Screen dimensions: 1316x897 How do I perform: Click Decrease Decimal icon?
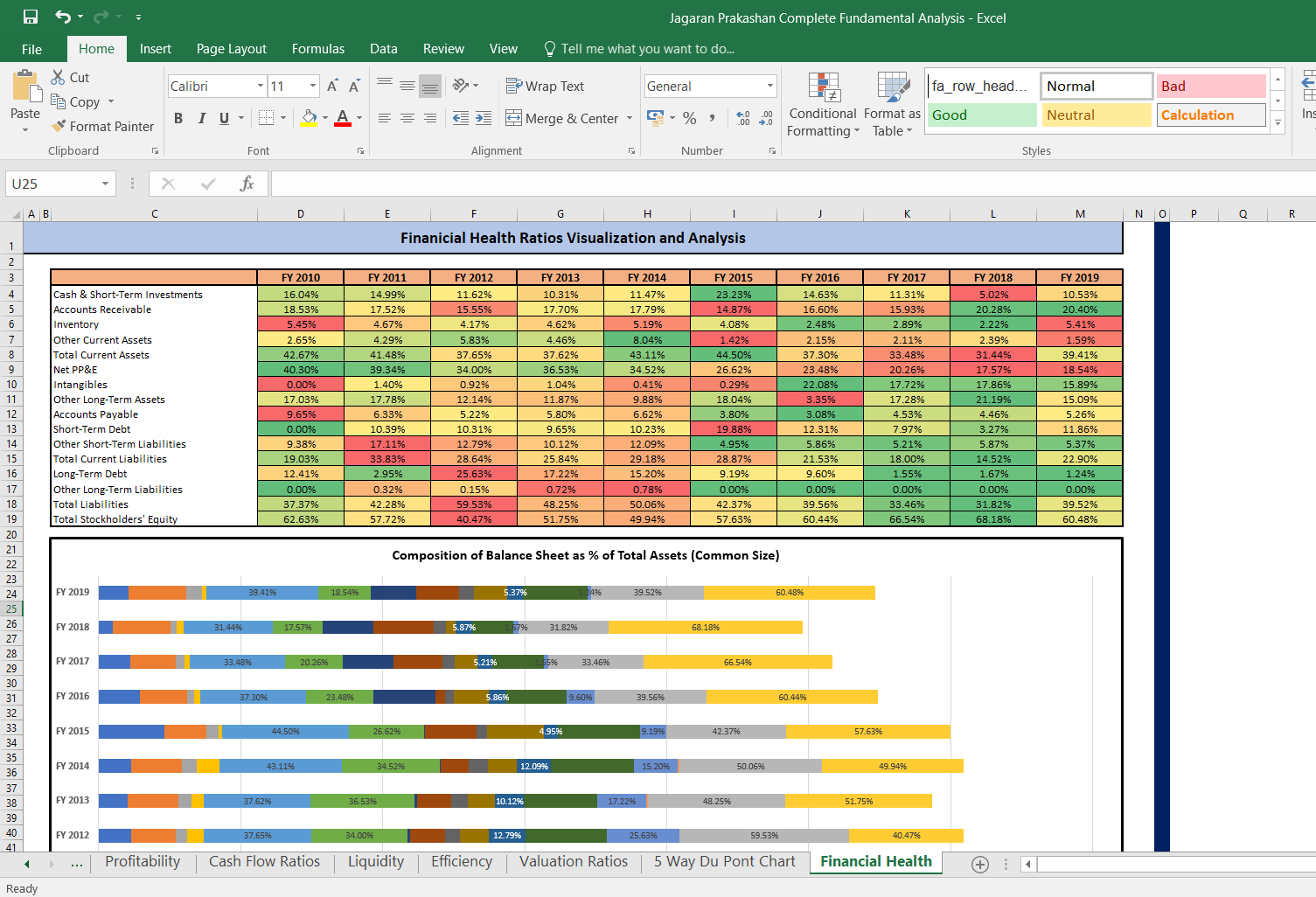click(766, 118)
